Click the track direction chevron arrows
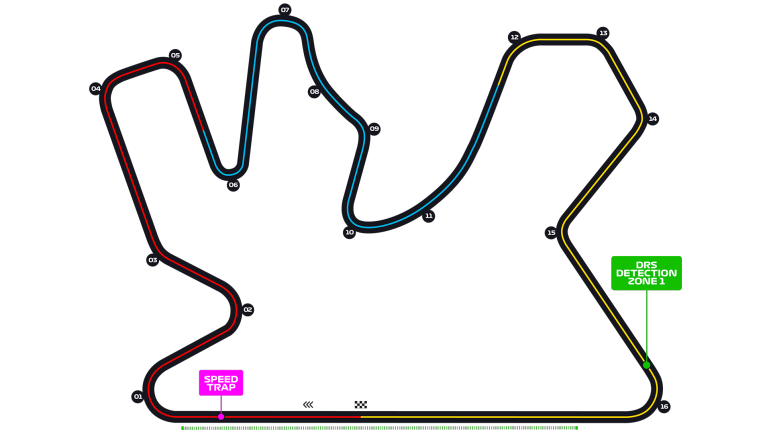 [x=308, y=405]
